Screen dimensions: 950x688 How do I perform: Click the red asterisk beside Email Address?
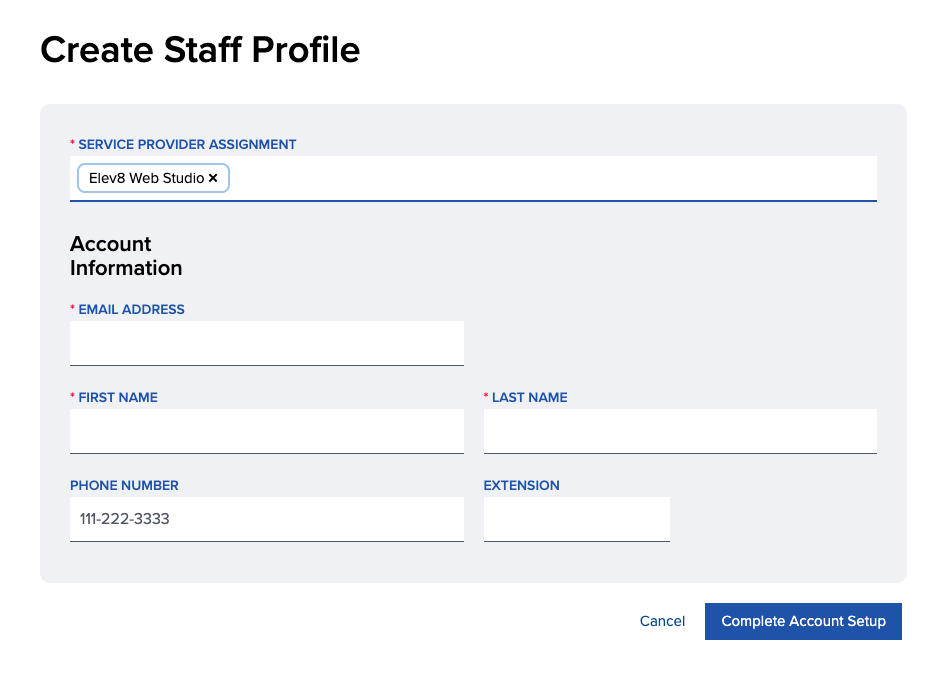coord(73,308)
